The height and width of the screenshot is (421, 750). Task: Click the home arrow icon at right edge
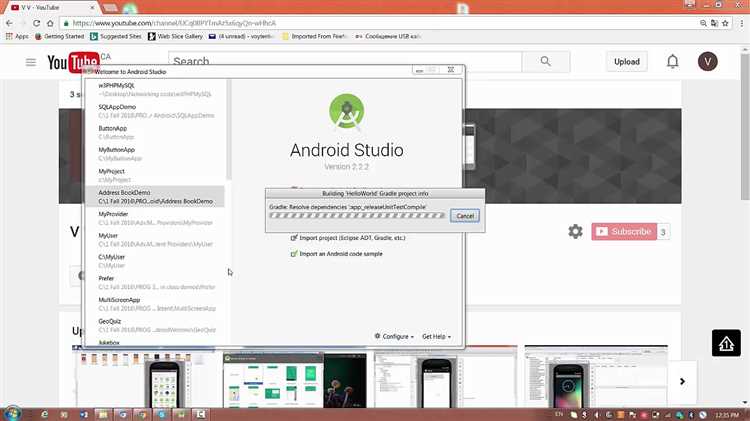(726, 343)
